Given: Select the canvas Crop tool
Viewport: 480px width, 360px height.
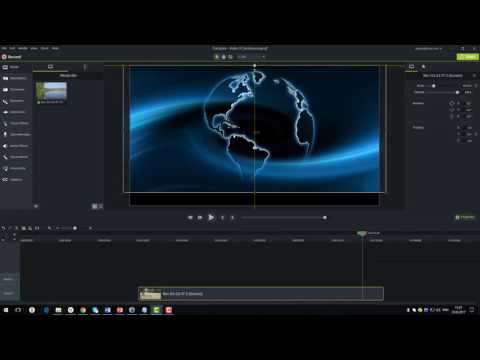Looking at the screenshot, I should 230,57.
